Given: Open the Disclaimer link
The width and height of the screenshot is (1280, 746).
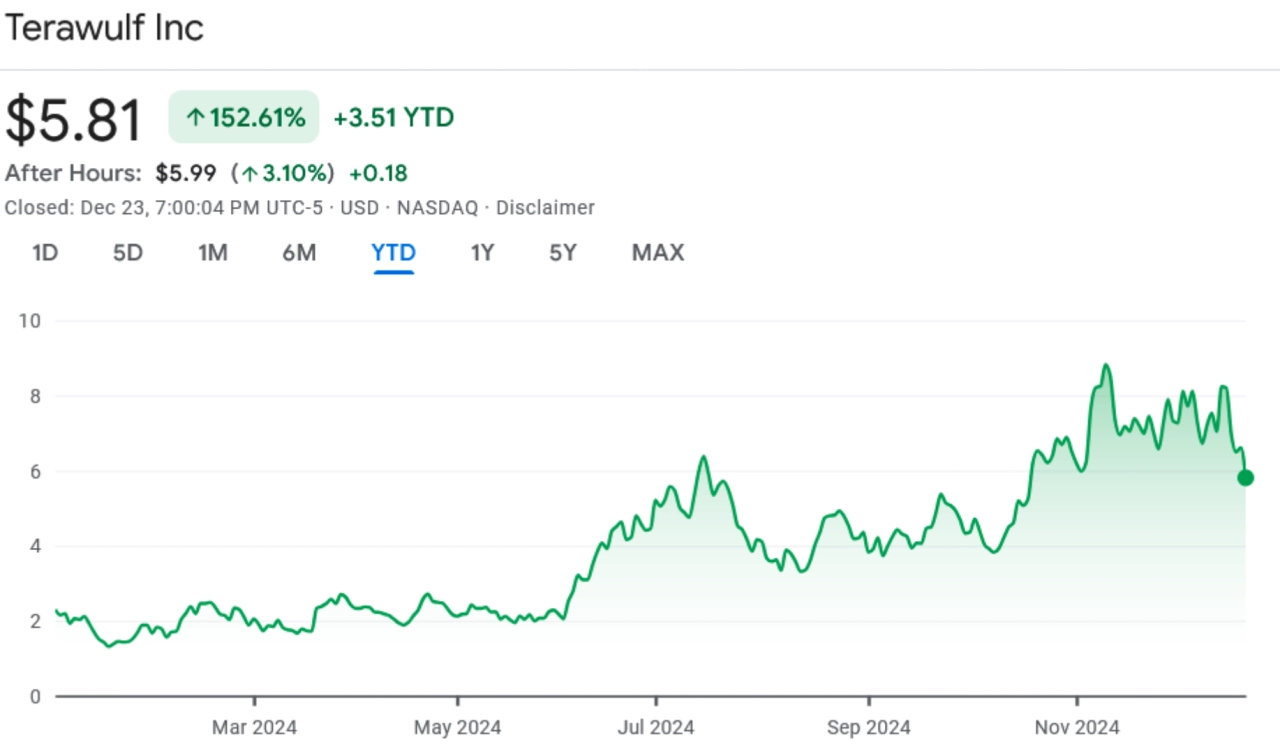Looking at the screenshot, I should tap(545, 208).
